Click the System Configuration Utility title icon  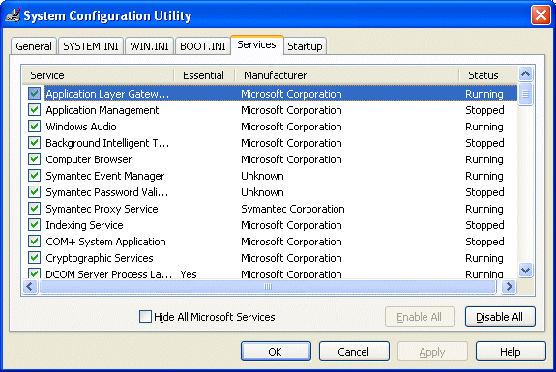(x=13, y=15)
